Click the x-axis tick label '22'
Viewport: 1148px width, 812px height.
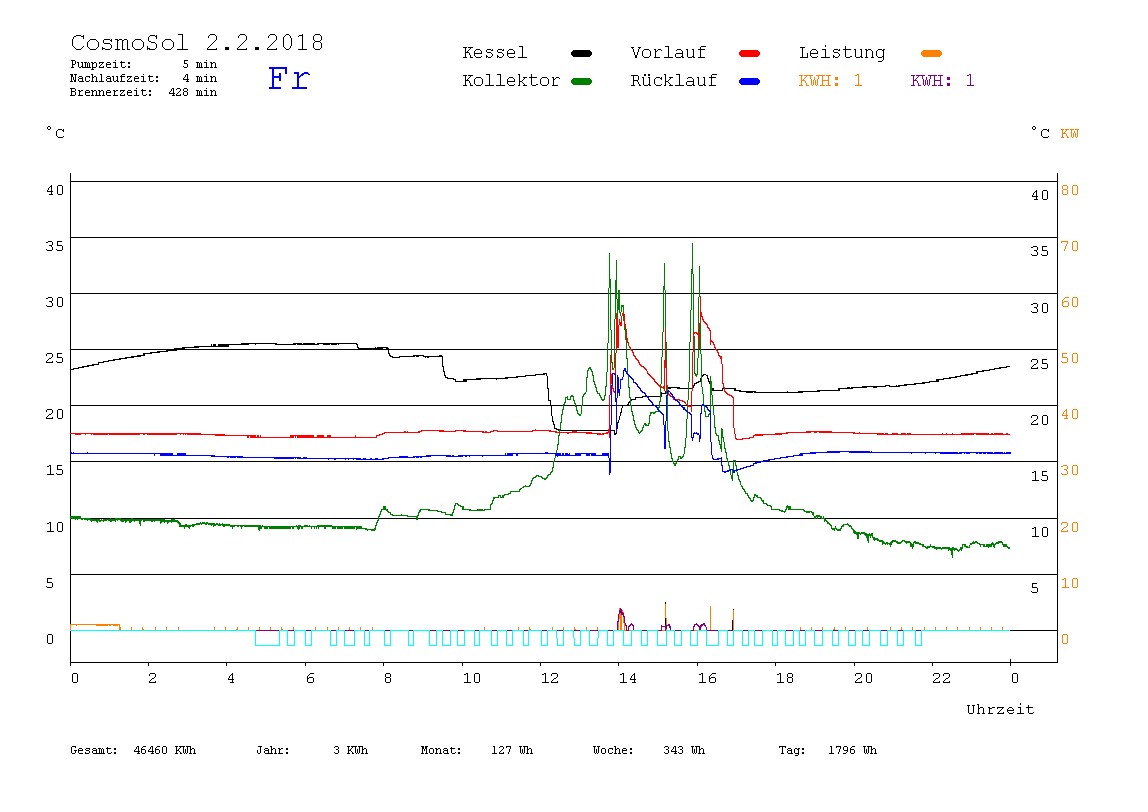pos(941,678)
